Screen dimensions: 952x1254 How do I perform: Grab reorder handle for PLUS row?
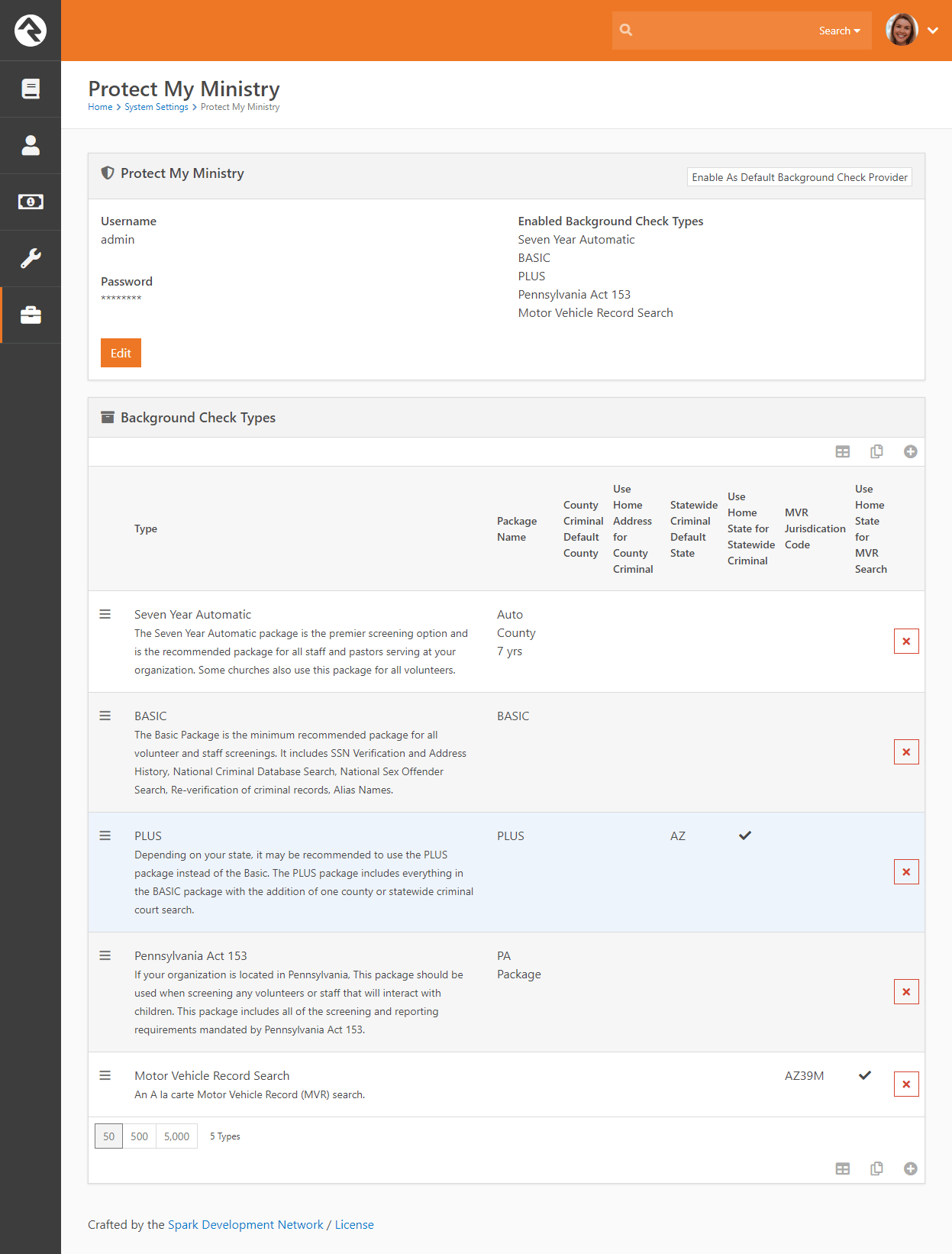(x=105, y=835)
